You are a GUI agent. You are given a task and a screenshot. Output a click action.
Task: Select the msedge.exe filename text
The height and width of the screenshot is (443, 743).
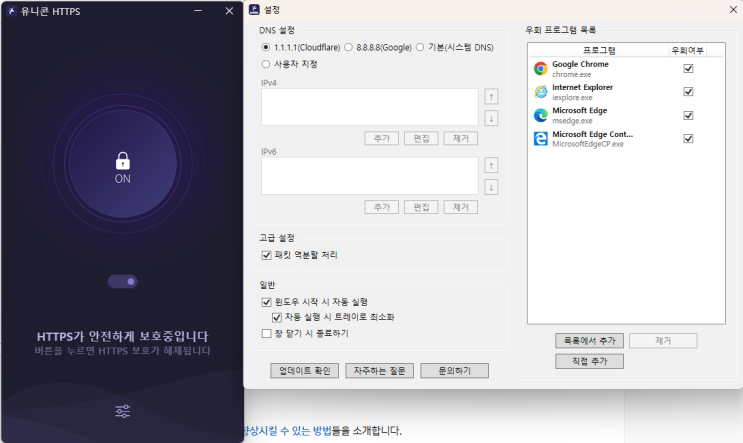(x=572, y=121)
